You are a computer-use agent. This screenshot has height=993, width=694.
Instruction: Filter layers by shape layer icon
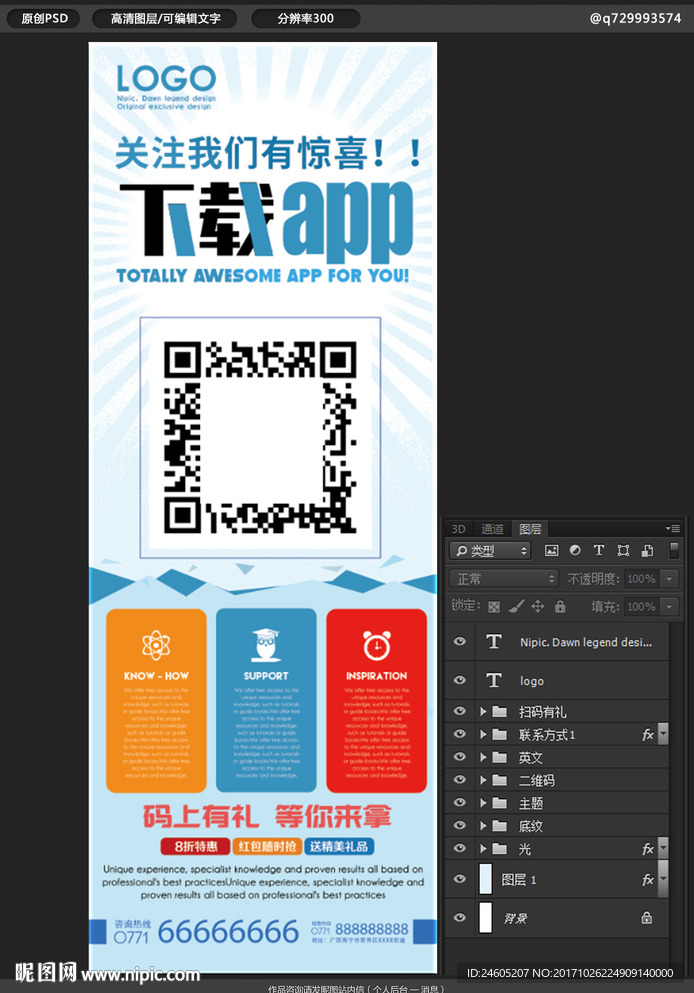pyautogui.click(x=623, y=550)
